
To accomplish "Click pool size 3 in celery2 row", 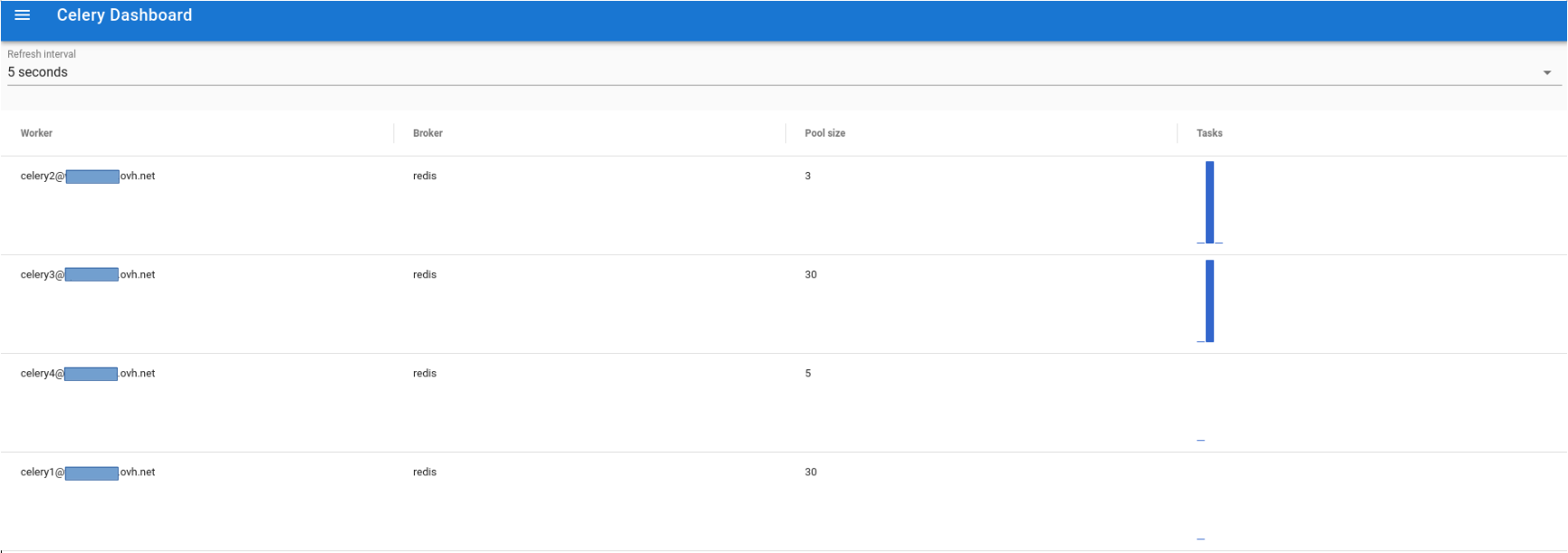I will pyautogui.click(x=808, y=176).
